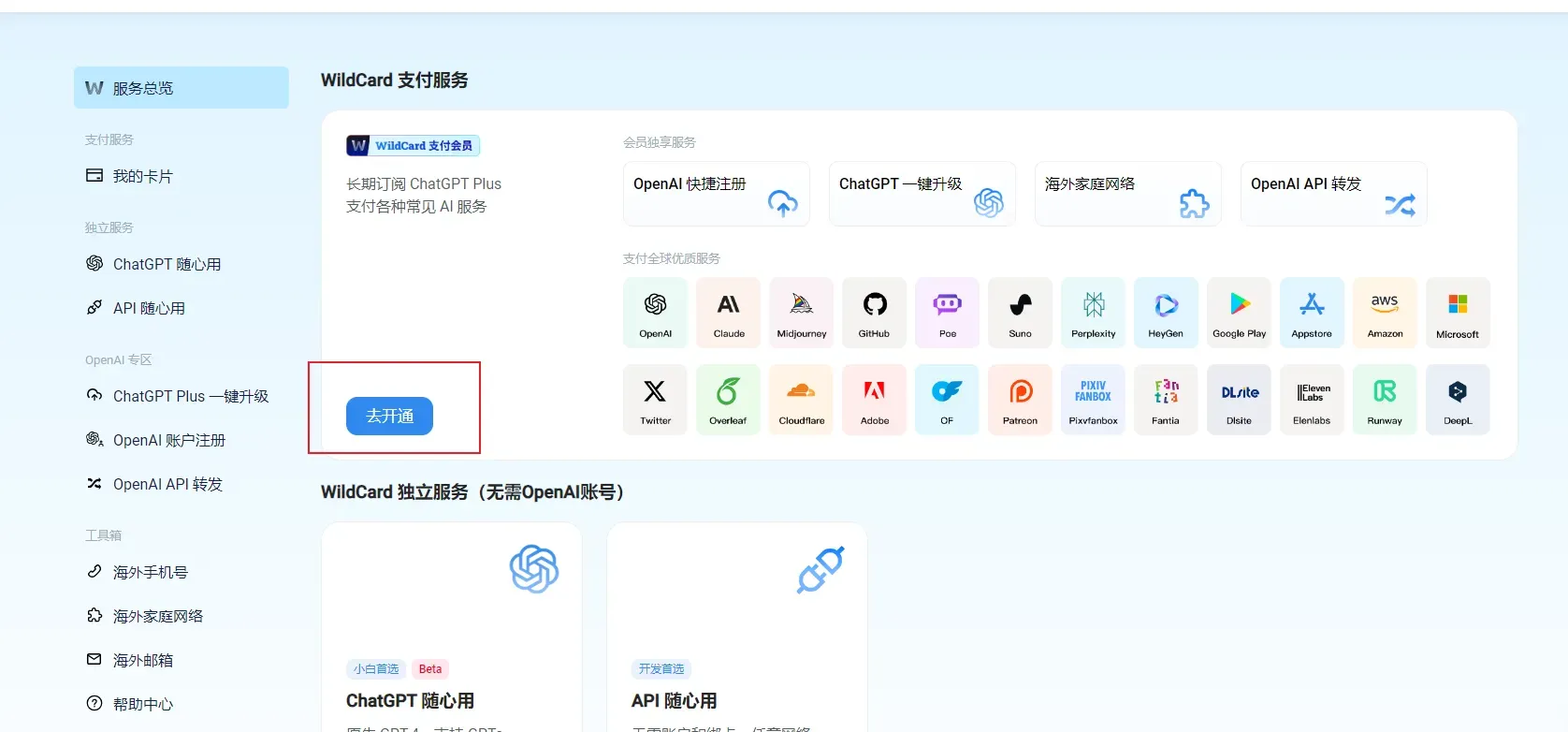Click the Beta tag
Image resolution: width=1568 pixels, height=732 pixels.
tap(430, 669)
